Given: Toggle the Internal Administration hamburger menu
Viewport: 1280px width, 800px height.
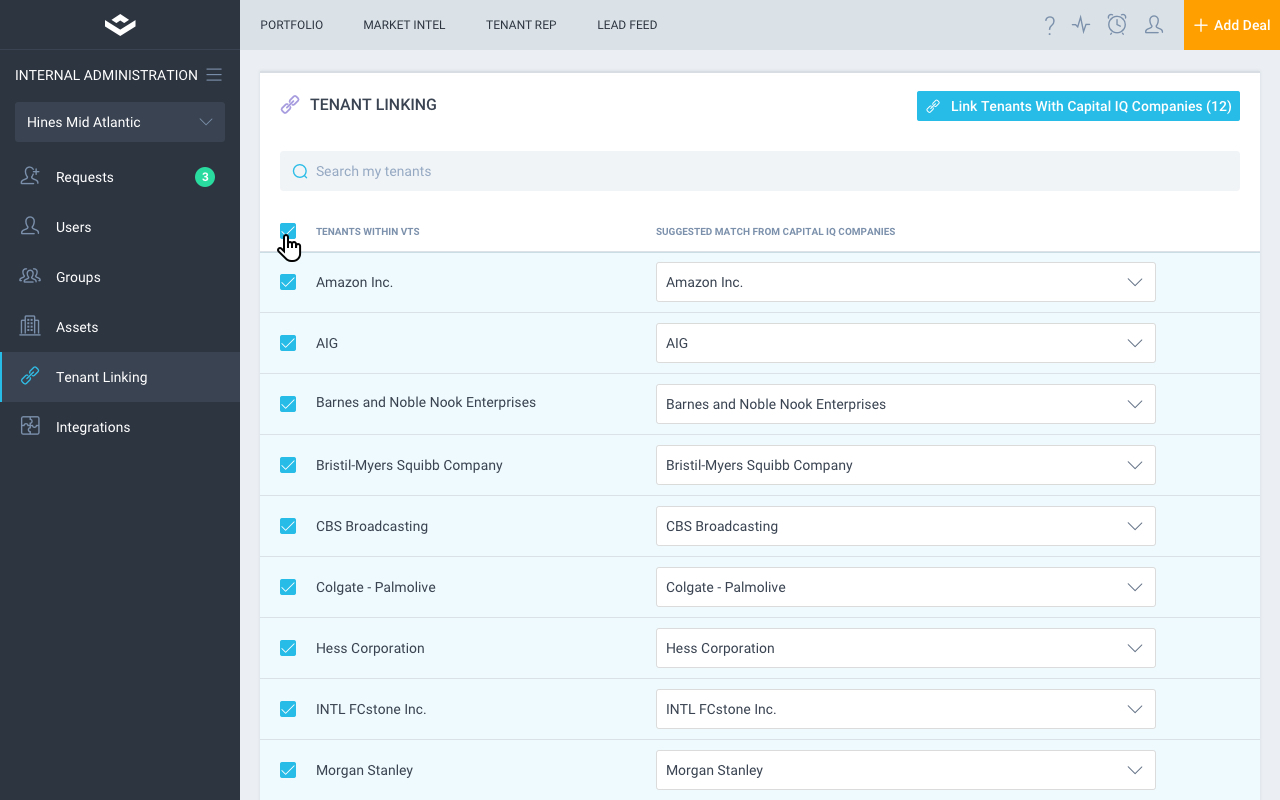Looking at the screenshot, I should 214,75.
